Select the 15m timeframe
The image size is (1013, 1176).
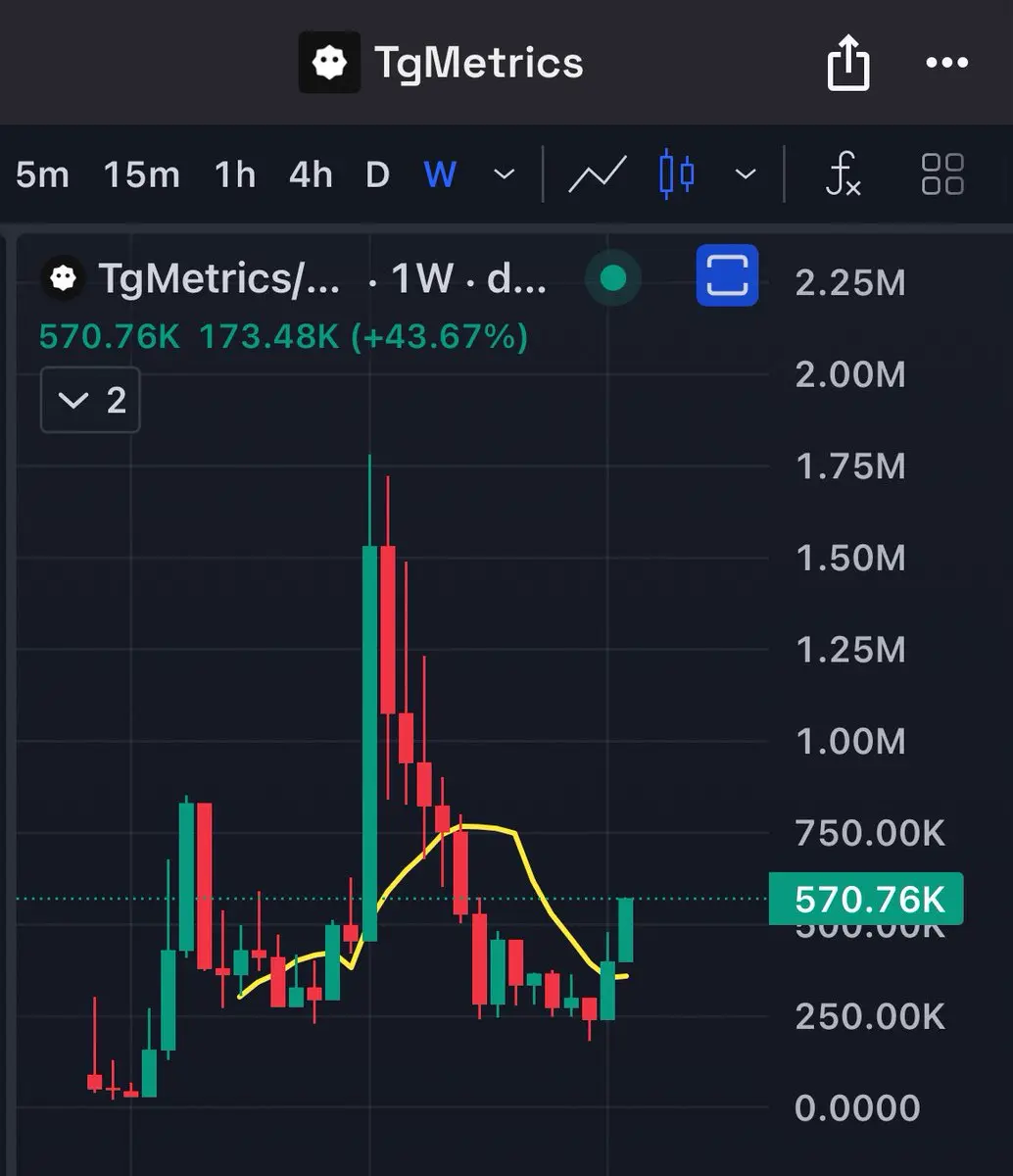point(141,175)
